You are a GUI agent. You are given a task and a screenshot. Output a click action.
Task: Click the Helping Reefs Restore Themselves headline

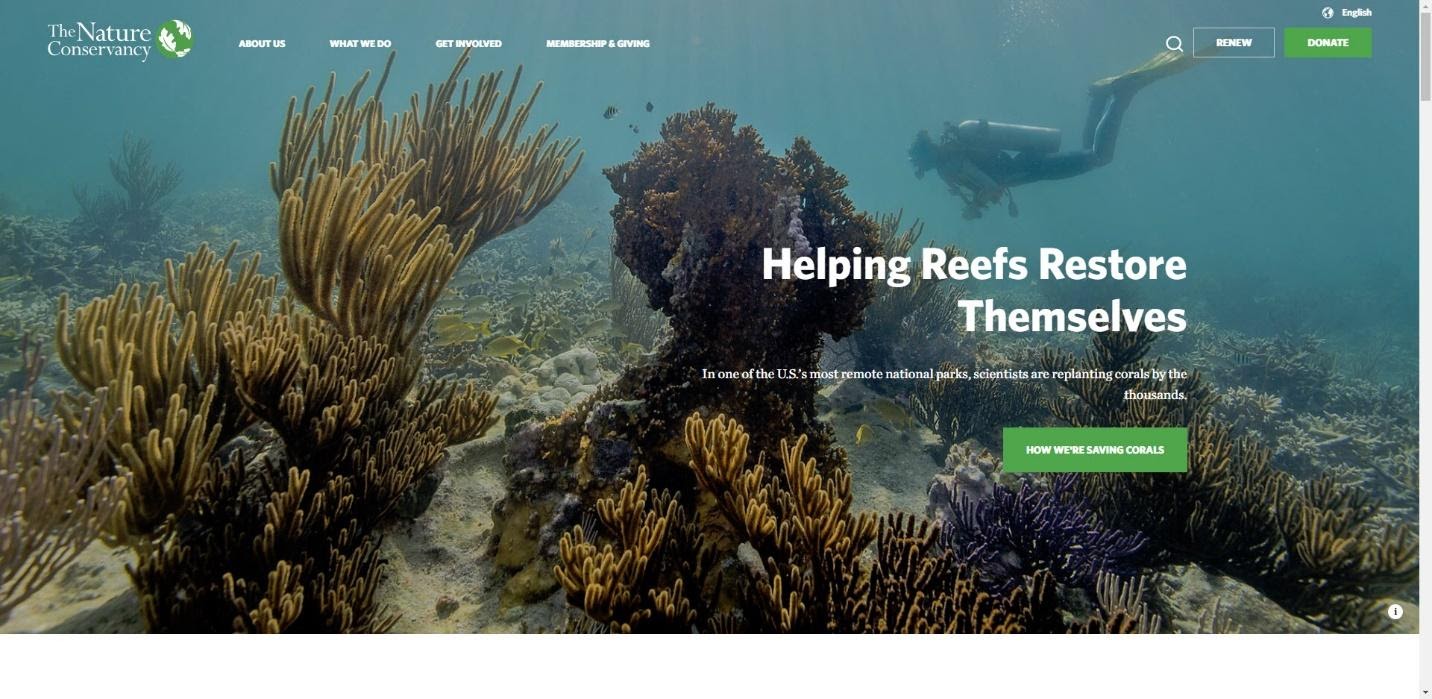[x=974, y=291]
